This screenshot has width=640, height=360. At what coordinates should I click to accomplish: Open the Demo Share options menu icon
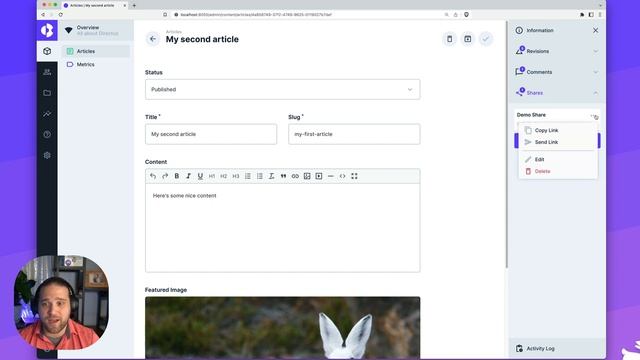[595, 117]
